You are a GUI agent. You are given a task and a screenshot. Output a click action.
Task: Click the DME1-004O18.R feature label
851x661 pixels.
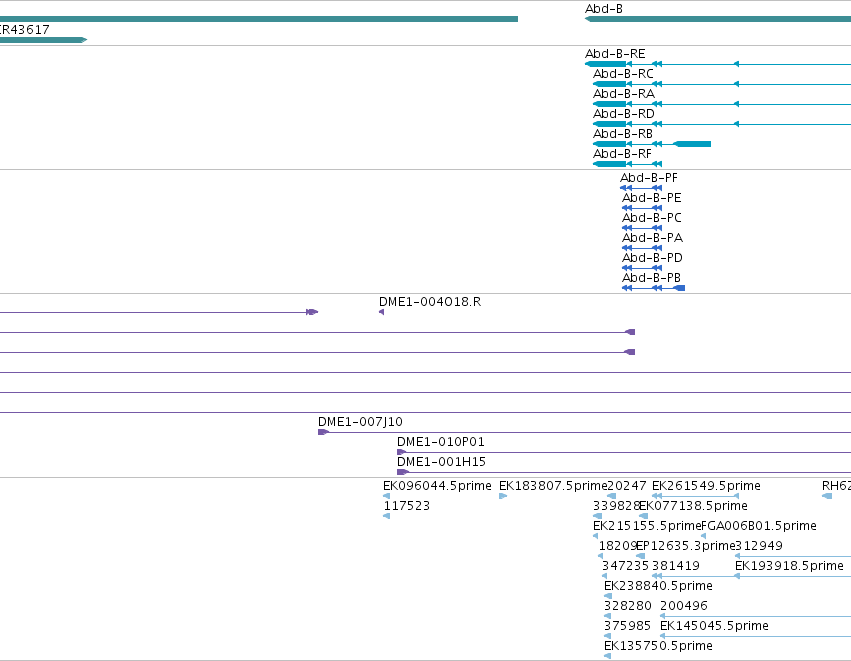(430, 302)
